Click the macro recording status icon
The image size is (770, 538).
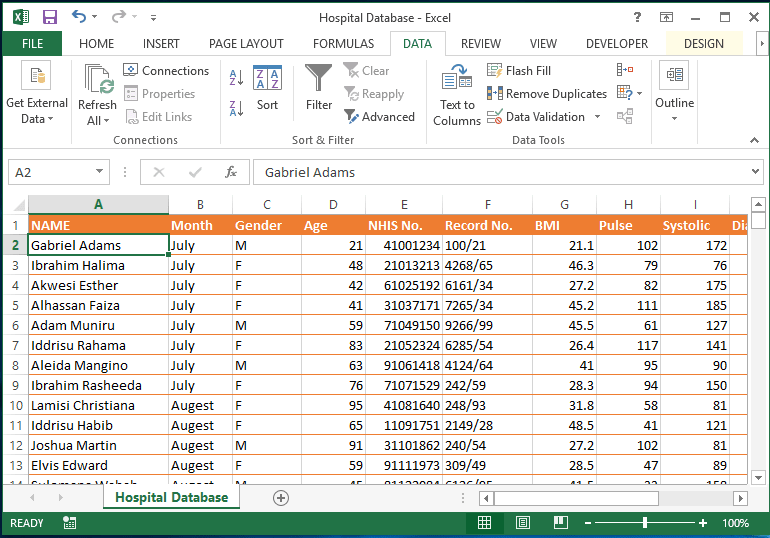click(69, 523)
